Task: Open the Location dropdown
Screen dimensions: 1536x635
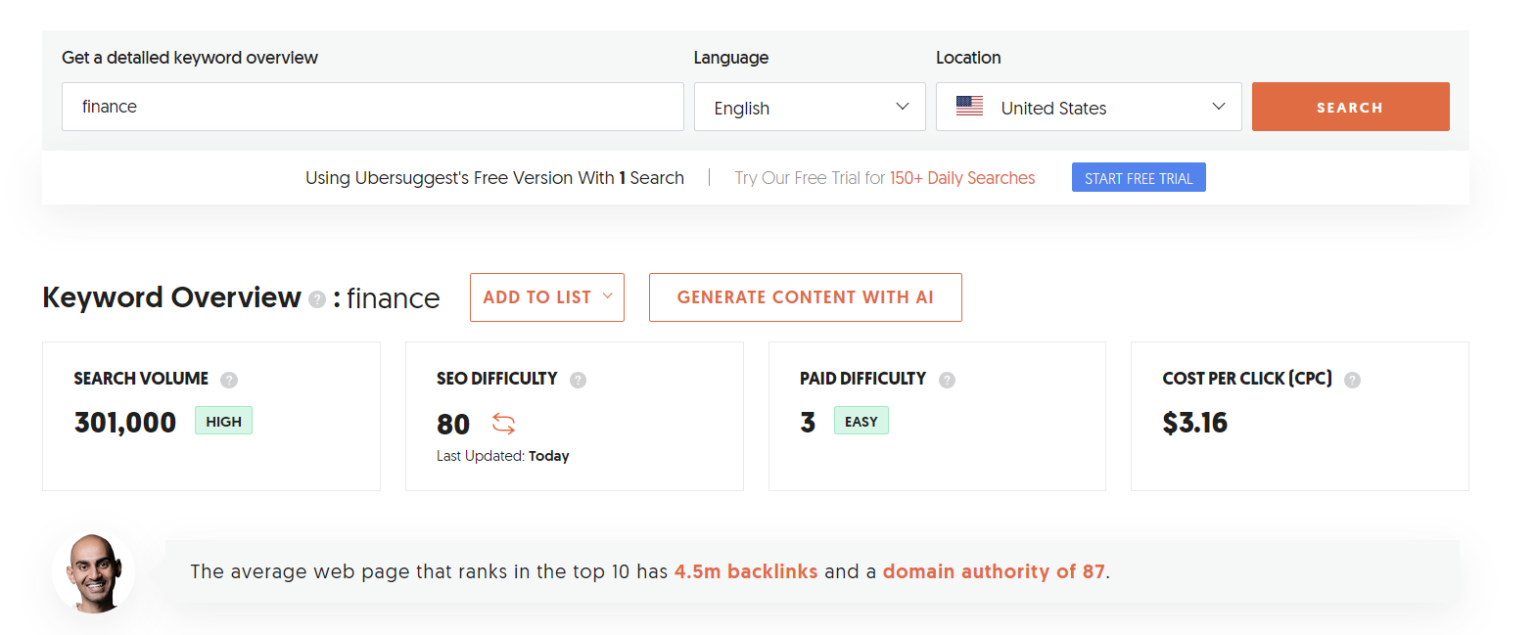Action: 1088,106
